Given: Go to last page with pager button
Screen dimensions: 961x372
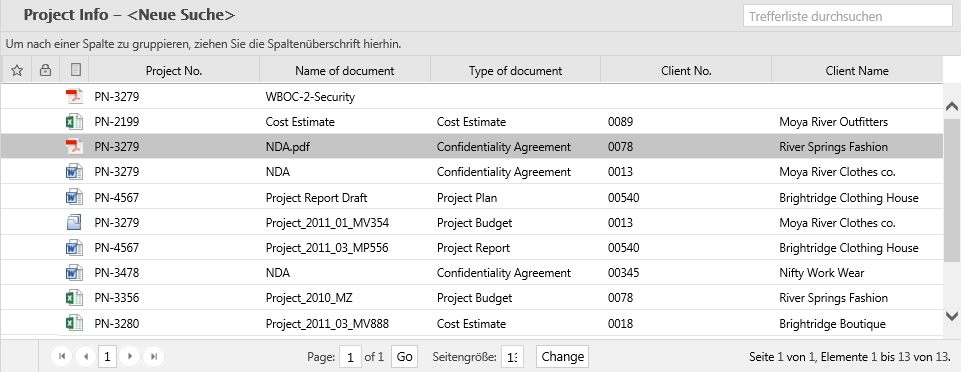Looking at the screenshot, I should tap(153, 356).
